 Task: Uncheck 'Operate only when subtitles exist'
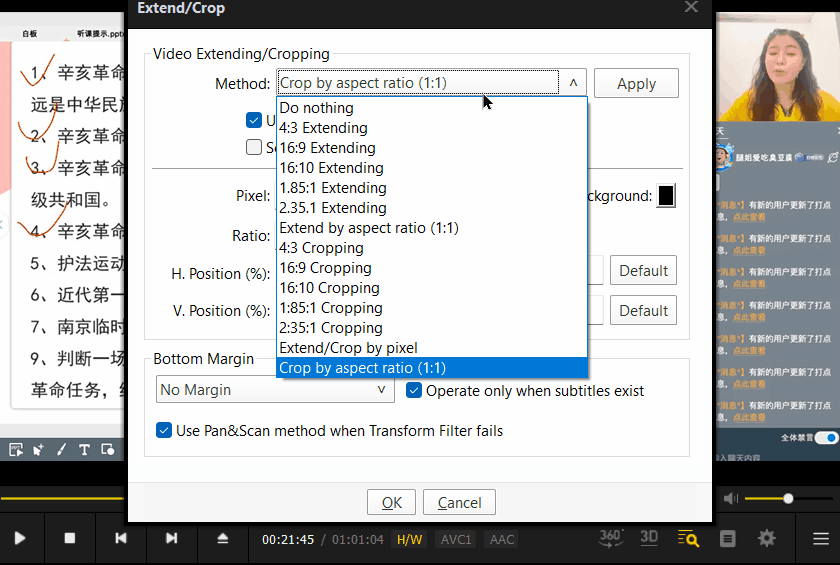tap(414, 390)
